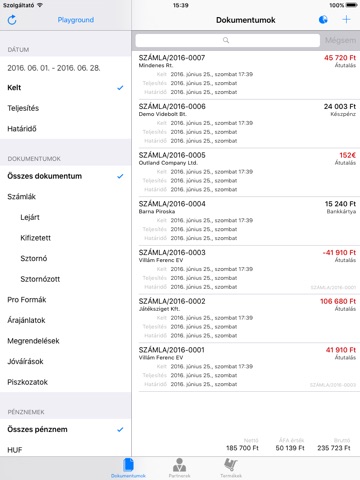
Task: Open the date range 2016. 06. 01. selector
Action: [x=65, y=68]
